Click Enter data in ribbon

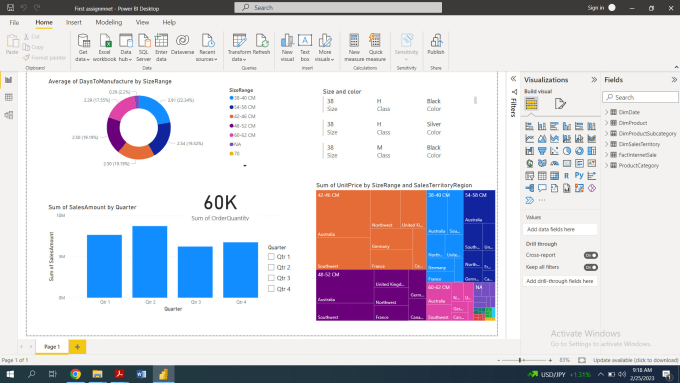[161, 48]
